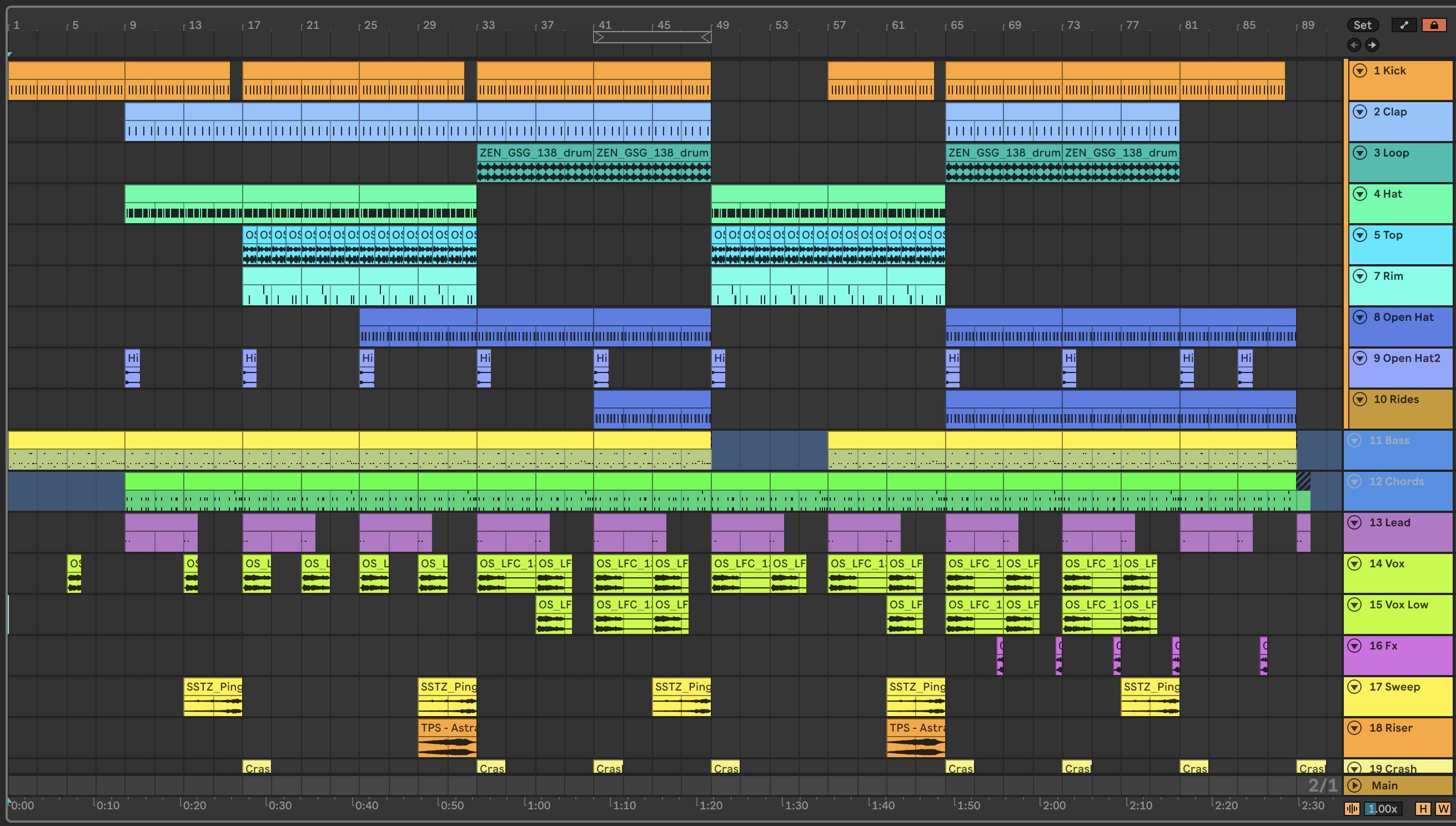Image resolution: width=1456 pixels, height=826 pixels.
Task: Jump to the next locator arrow
Action: (x=1372, y=45)
